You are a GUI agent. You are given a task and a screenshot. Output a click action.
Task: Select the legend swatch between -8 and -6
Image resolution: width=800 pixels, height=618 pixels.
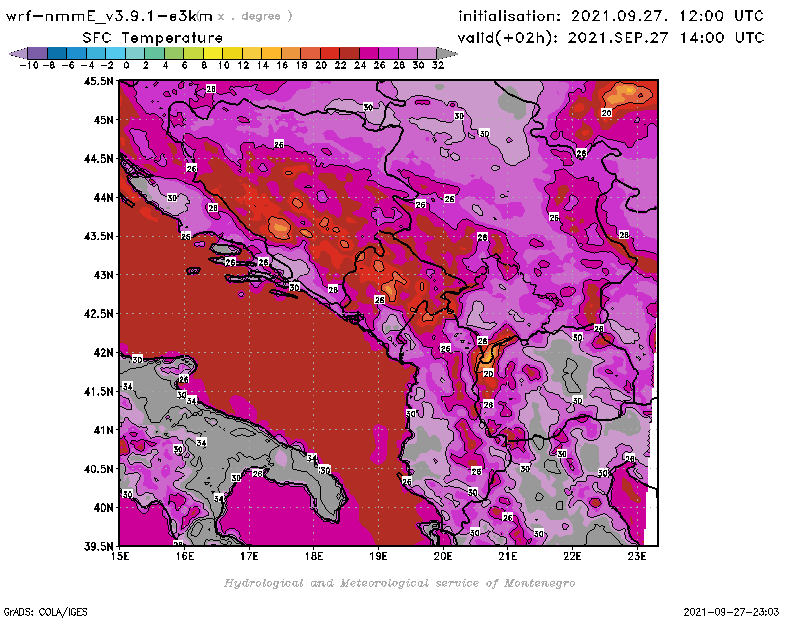pos(57,53)
